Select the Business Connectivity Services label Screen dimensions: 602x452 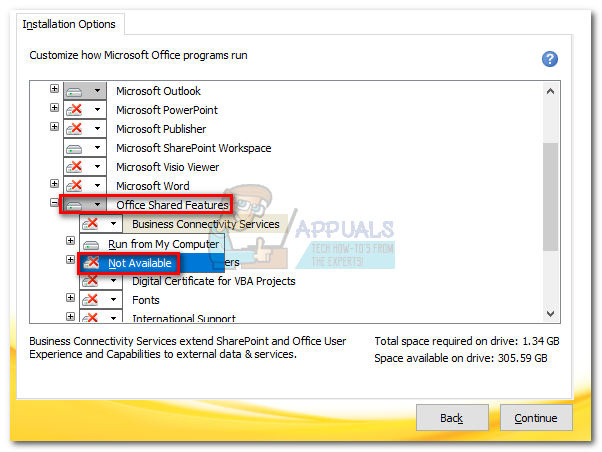206,224
